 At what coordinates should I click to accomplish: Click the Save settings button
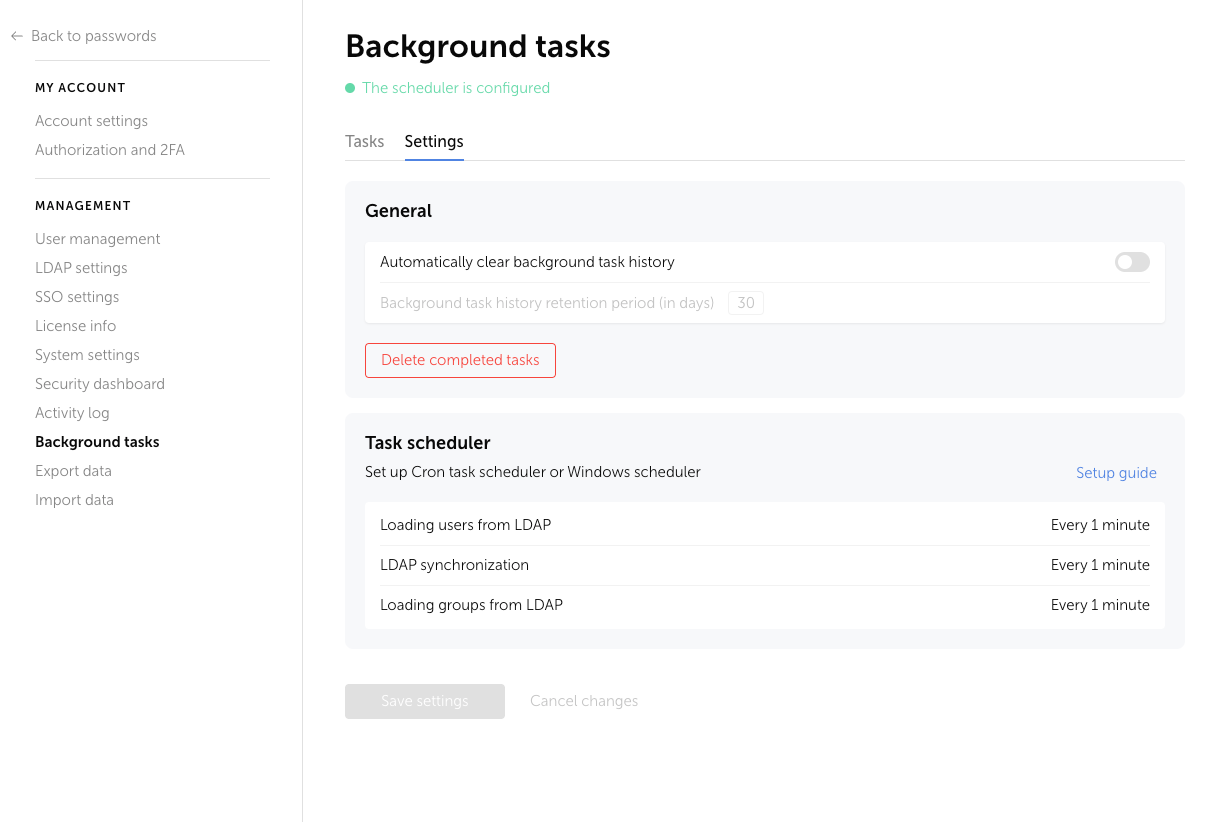click(424, 701)
